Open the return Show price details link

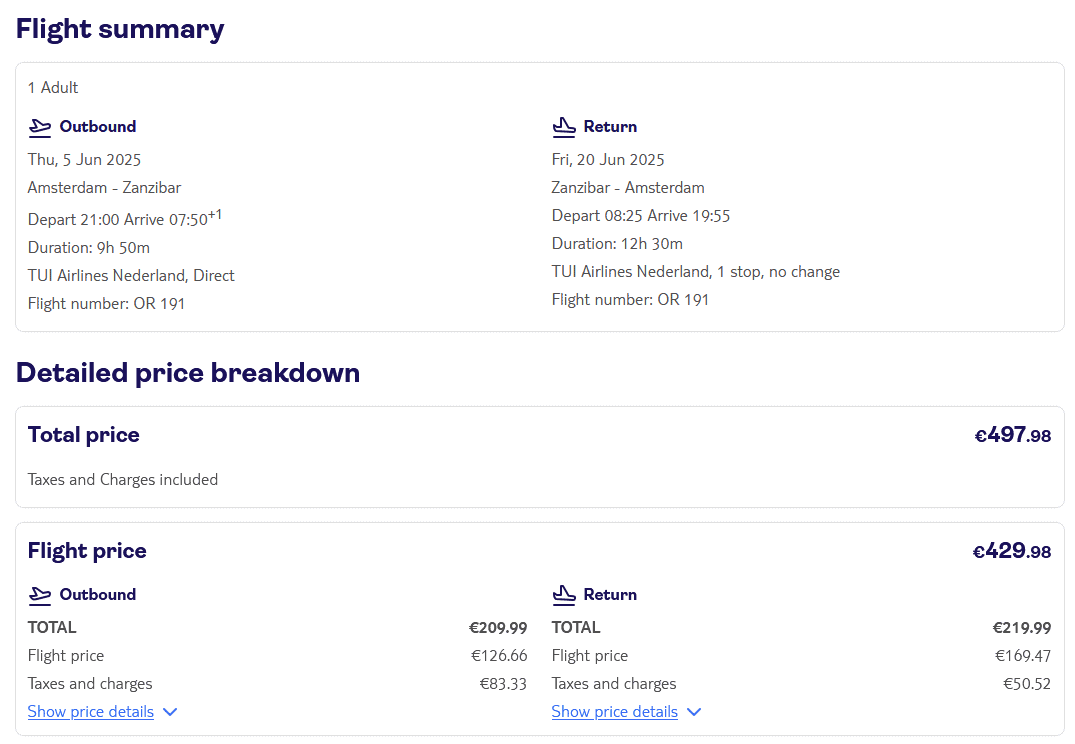(615, 712)
